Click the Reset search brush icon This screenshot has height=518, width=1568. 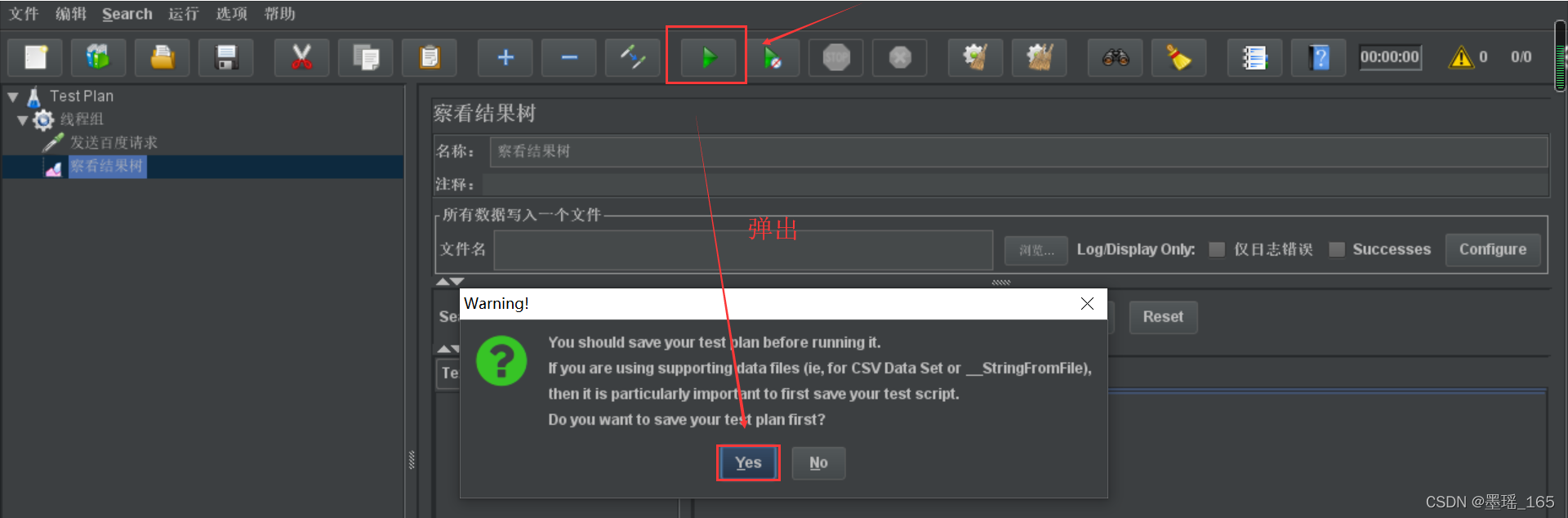1178,57
